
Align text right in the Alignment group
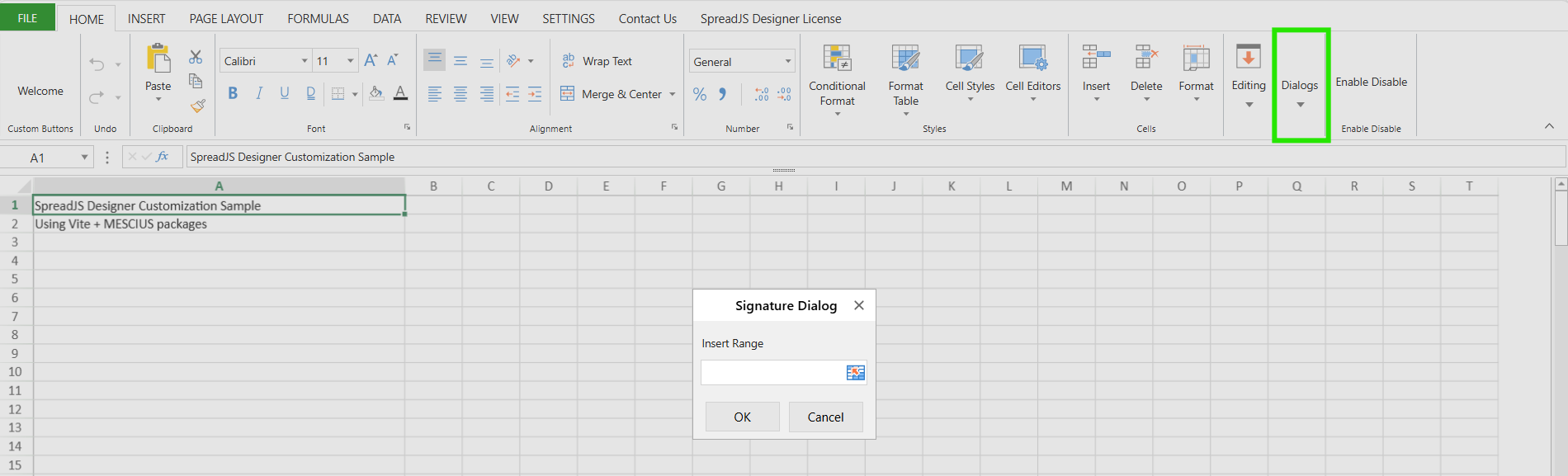pyautogui.click(x=487, y=94)
